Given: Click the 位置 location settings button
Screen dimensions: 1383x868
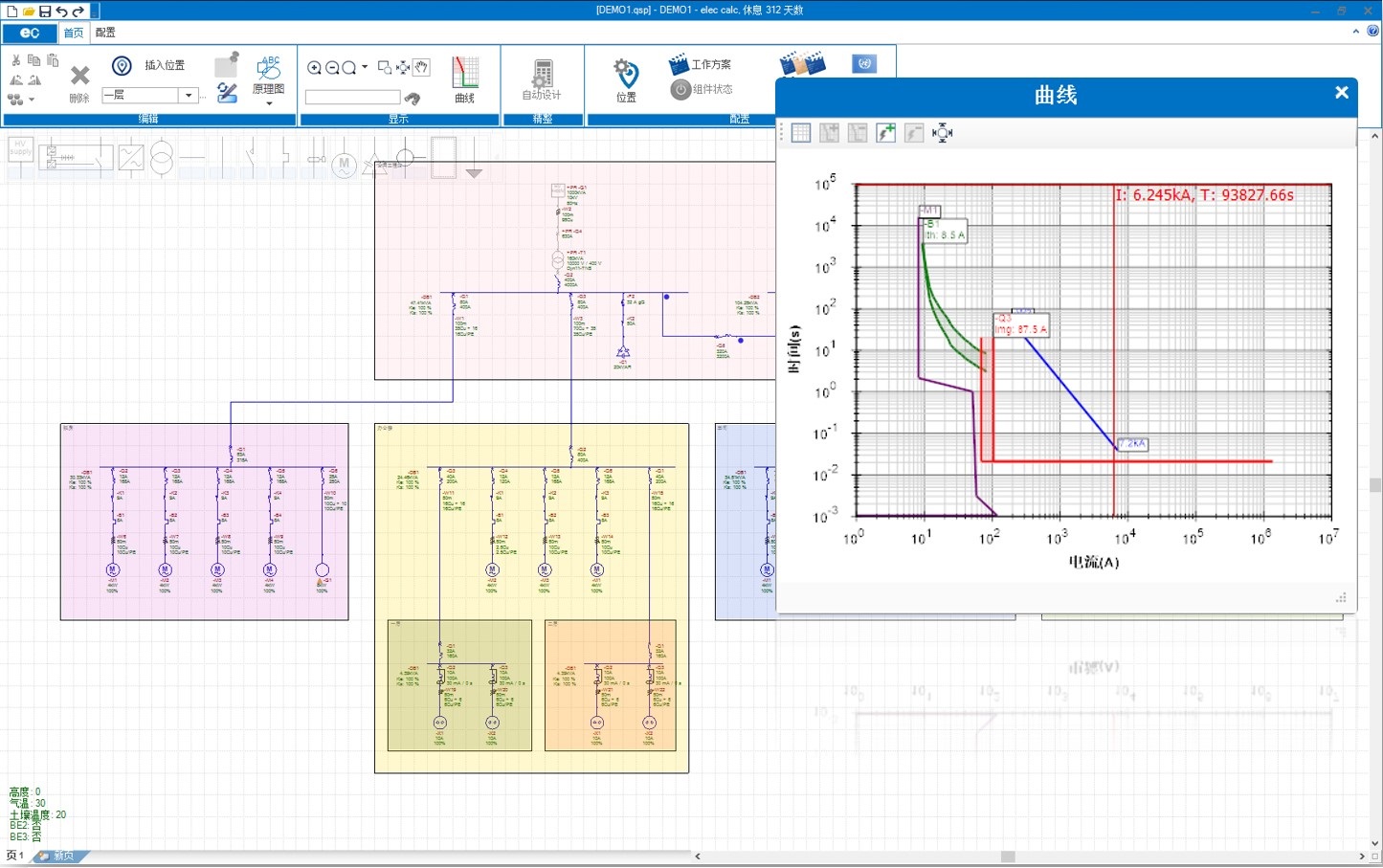Looking at the screenshot, I should [x=626, y=79].
